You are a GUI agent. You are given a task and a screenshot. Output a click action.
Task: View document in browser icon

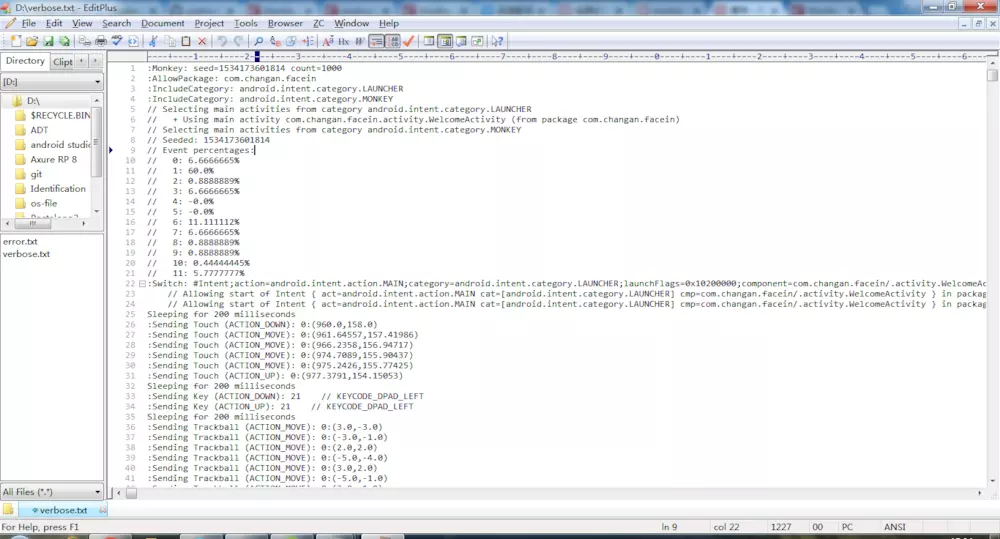(x=133, y=41)
